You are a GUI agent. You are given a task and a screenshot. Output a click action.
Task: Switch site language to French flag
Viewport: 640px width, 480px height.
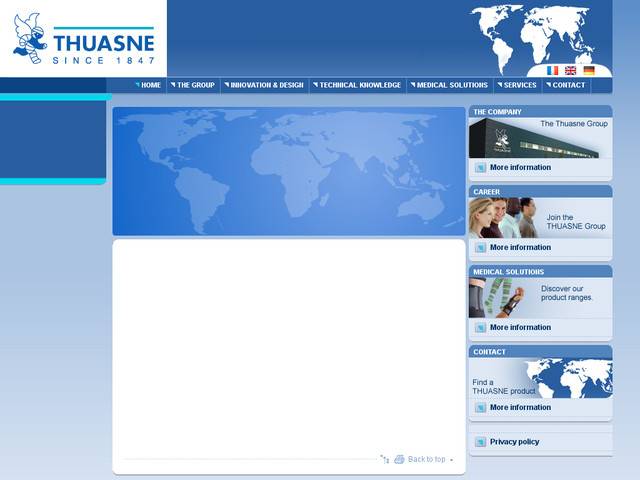[x=552, y=71]
